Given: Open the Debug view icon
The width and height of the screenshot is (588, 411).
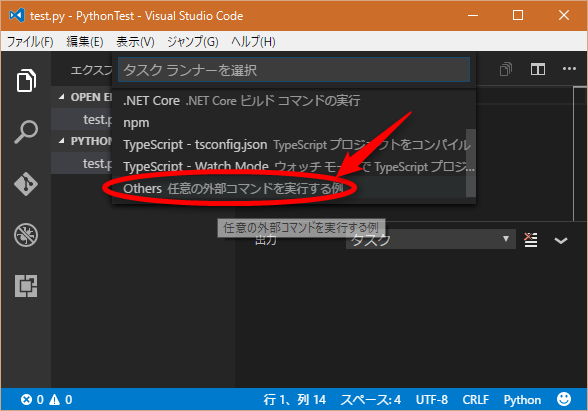Looking at the screenshot, I should click(26, 235).
